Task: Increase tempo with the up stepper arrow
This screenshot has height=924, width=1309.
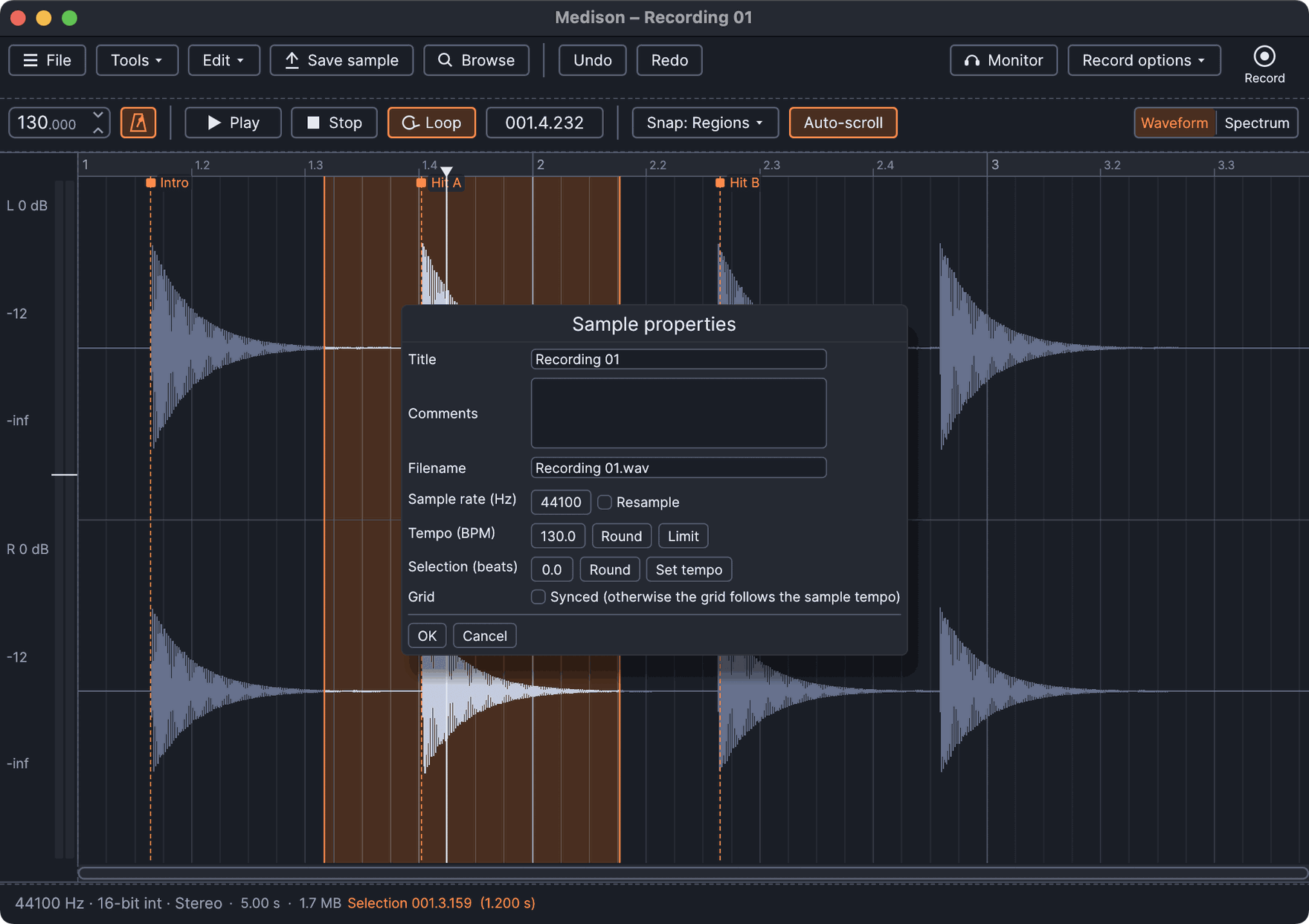Action: [x=98, y=130]
